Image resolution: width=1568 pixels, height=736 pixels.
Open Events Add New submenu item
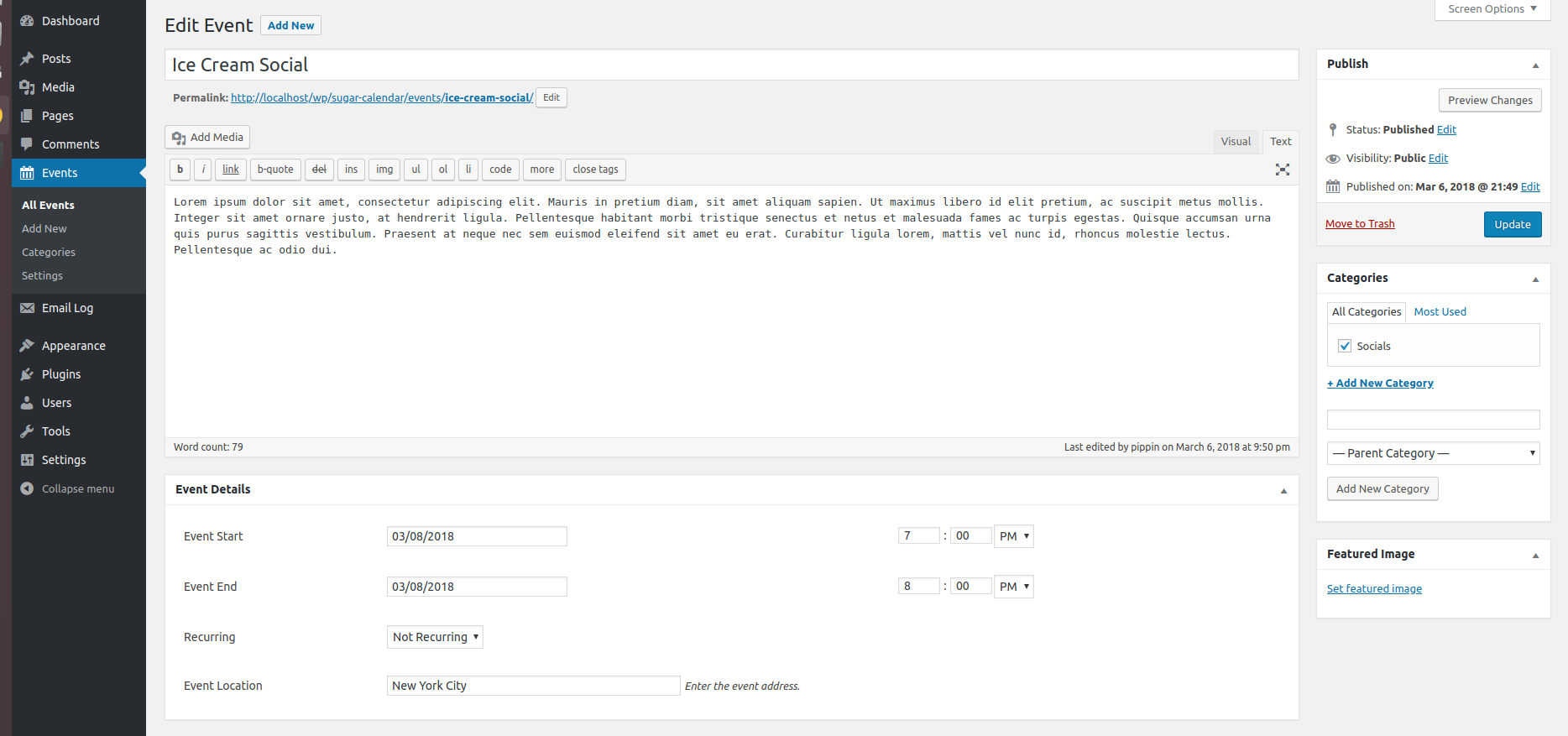coord(44,228)
